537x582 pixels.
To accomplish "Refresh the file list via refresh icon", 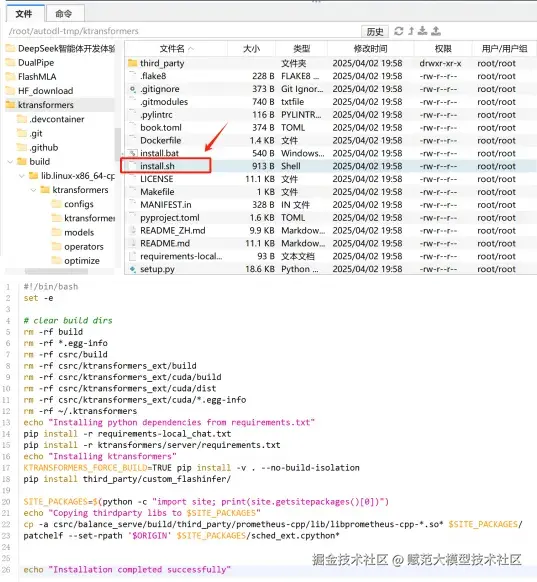I will coord(399,31).
